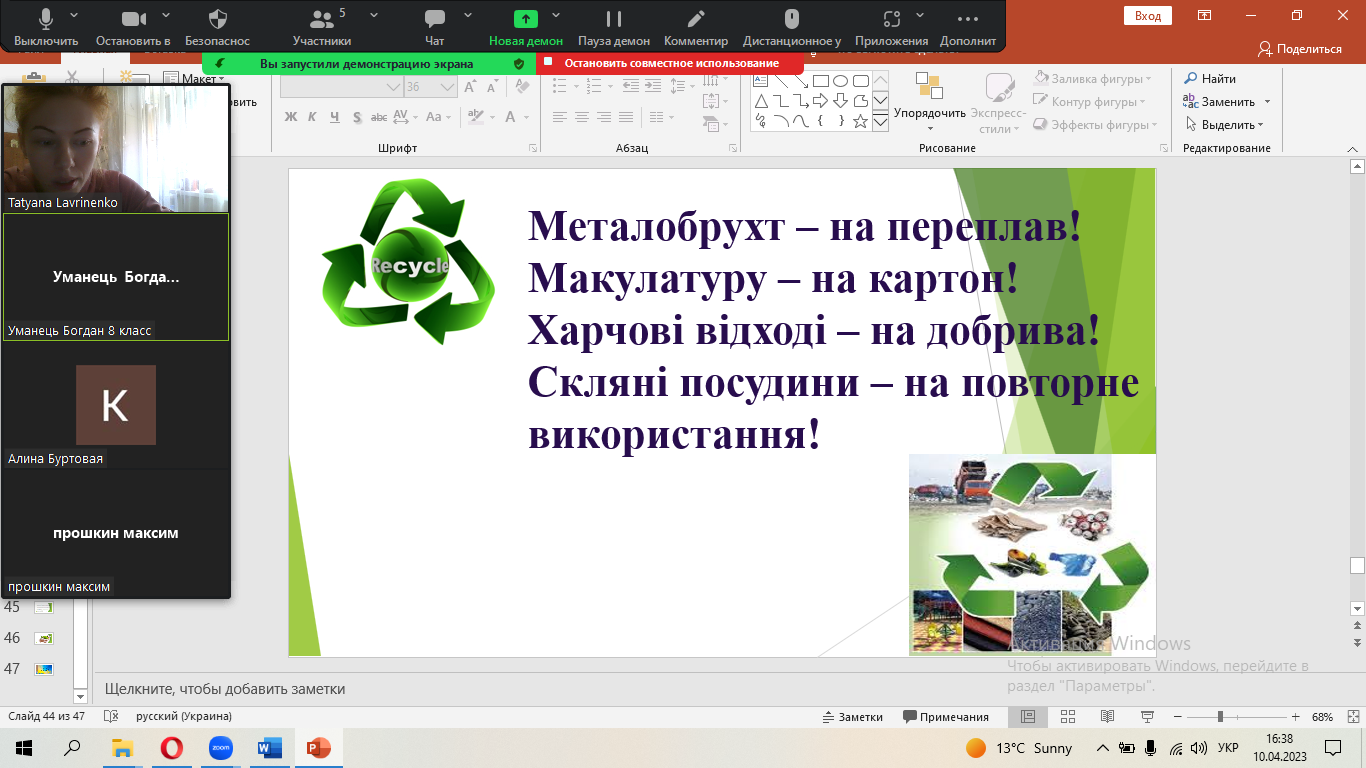Open Quick Styles (Экспресс-стили) gallery

pos(998,102)
